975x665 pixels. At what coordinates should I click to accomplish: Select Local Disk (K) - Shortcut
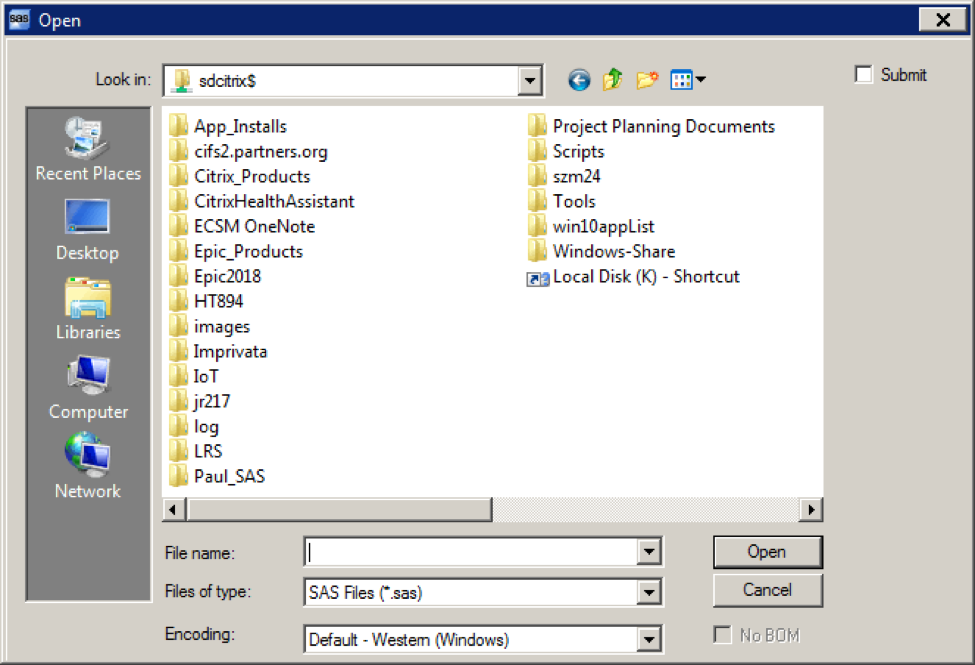(634, 276)
